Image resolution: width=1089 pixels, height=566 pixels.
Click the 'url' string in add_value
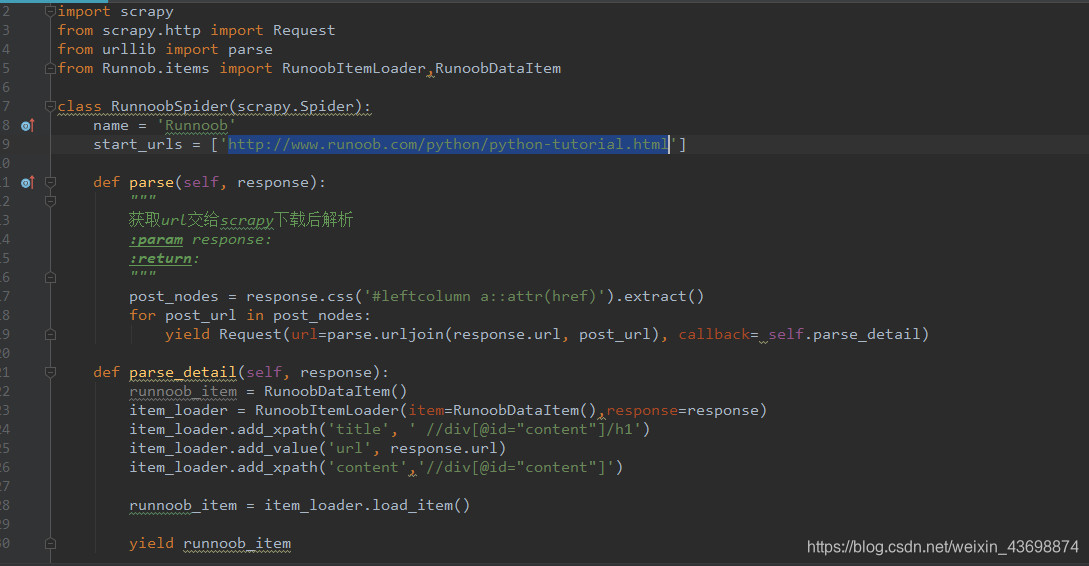click(349, 449)
